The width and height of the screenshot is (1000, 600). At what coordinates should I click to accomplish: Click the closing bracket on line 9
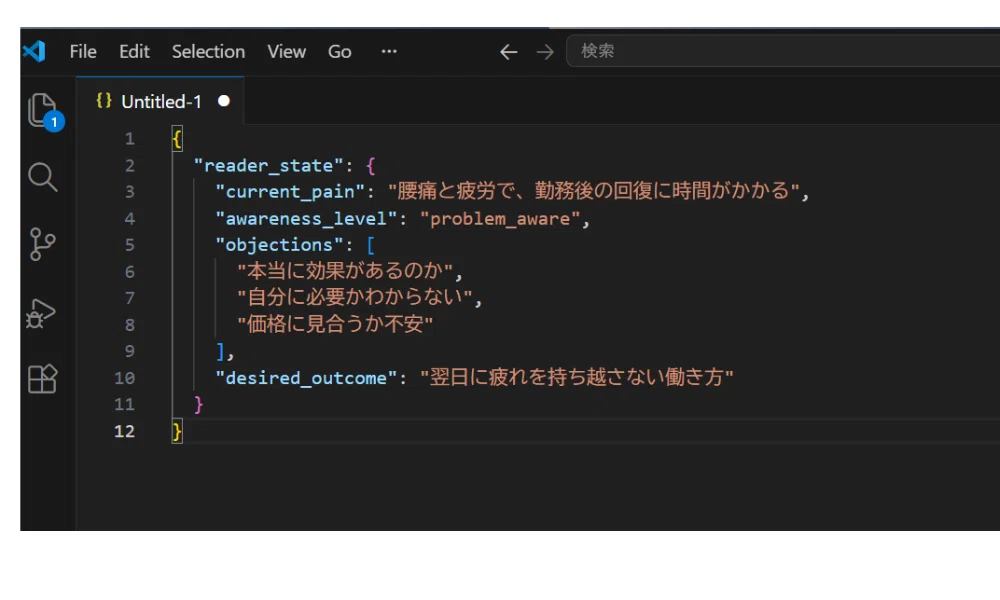tap(220, 351)
